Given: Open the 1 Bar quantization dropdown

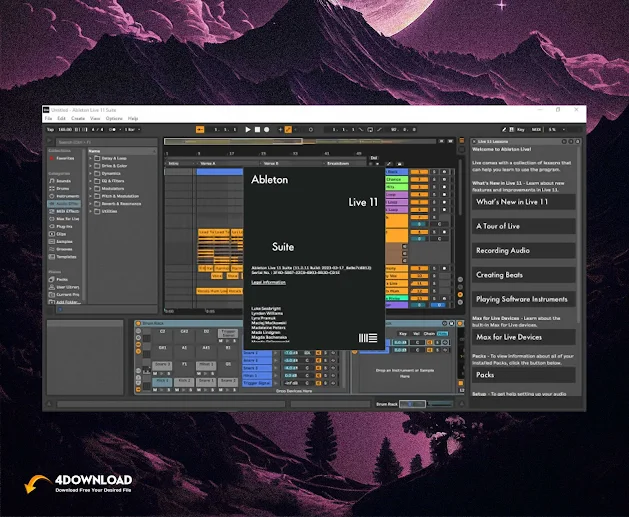Looking at the screenshot, I should (x=132, y=130).
